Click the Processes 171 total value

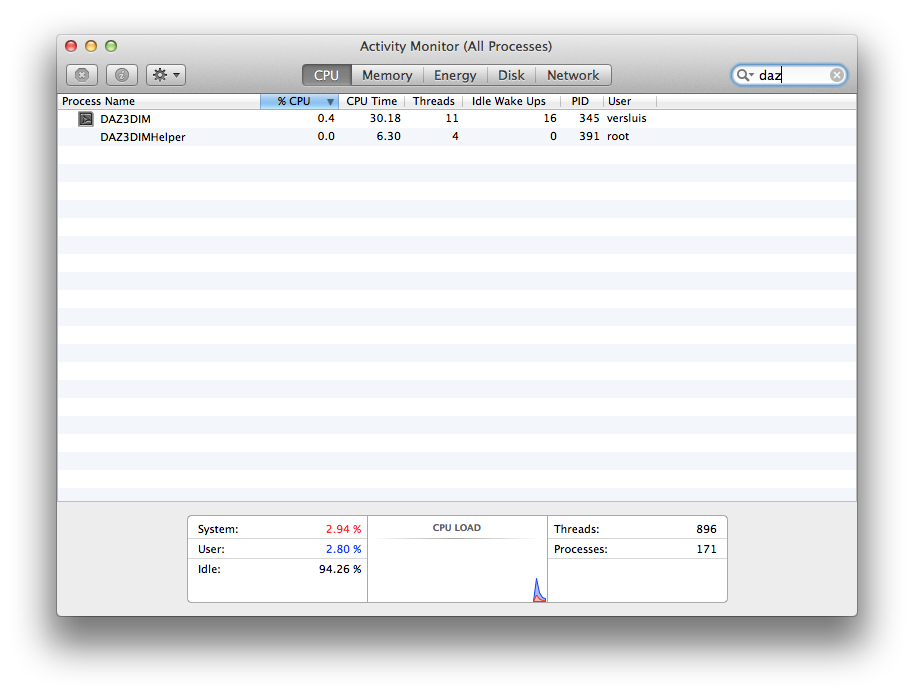pyautogui.click(x=706, y=549)
